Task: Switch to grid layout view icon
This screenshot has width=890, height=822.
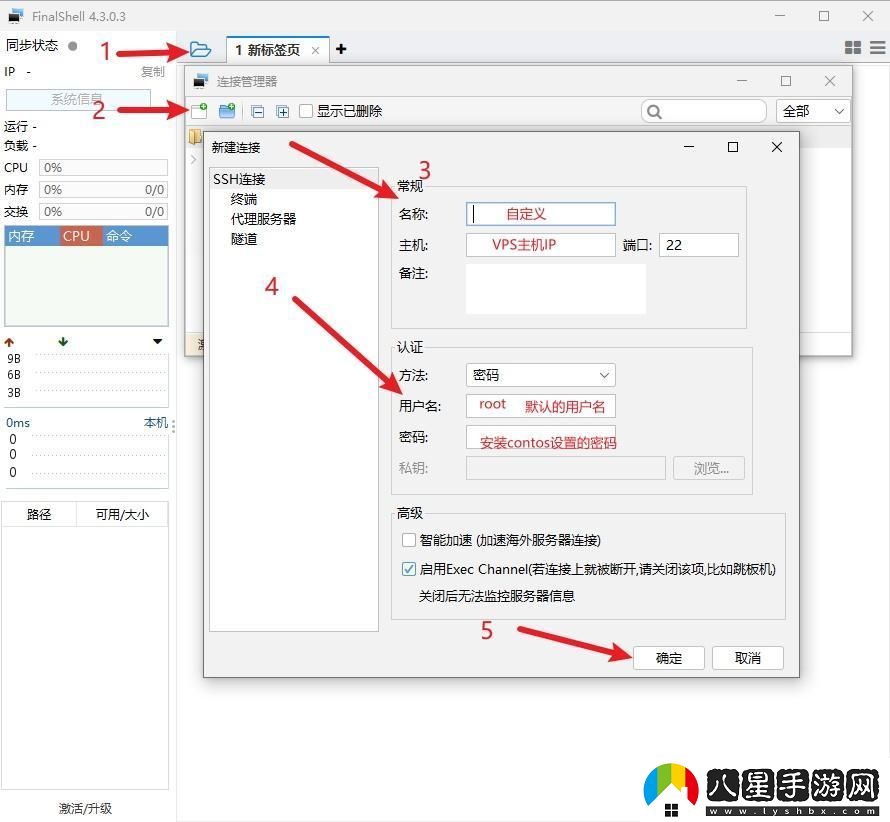Action: tap(853, 48)
